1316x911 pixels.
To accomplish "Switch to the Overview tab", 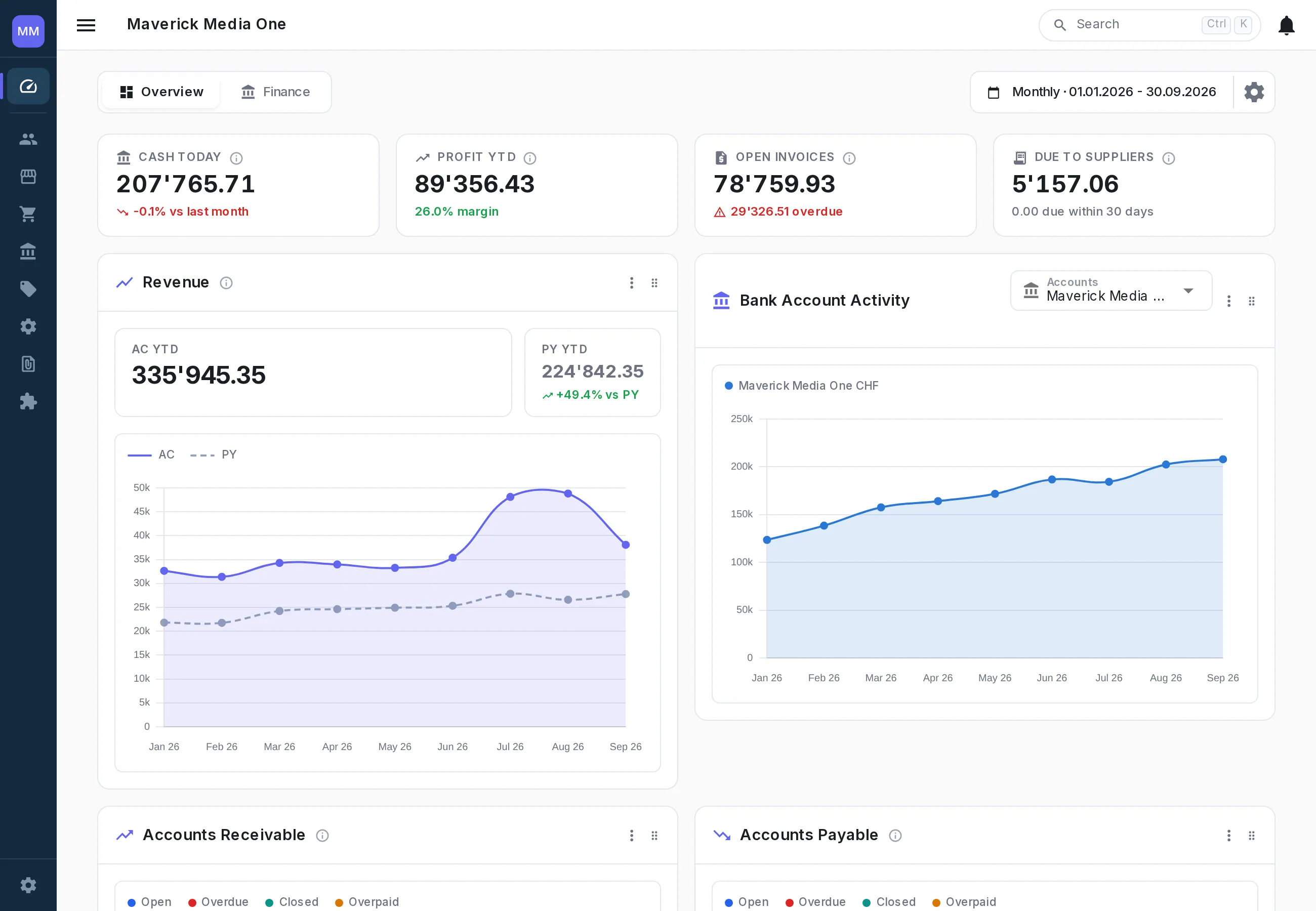I will 161,92.
